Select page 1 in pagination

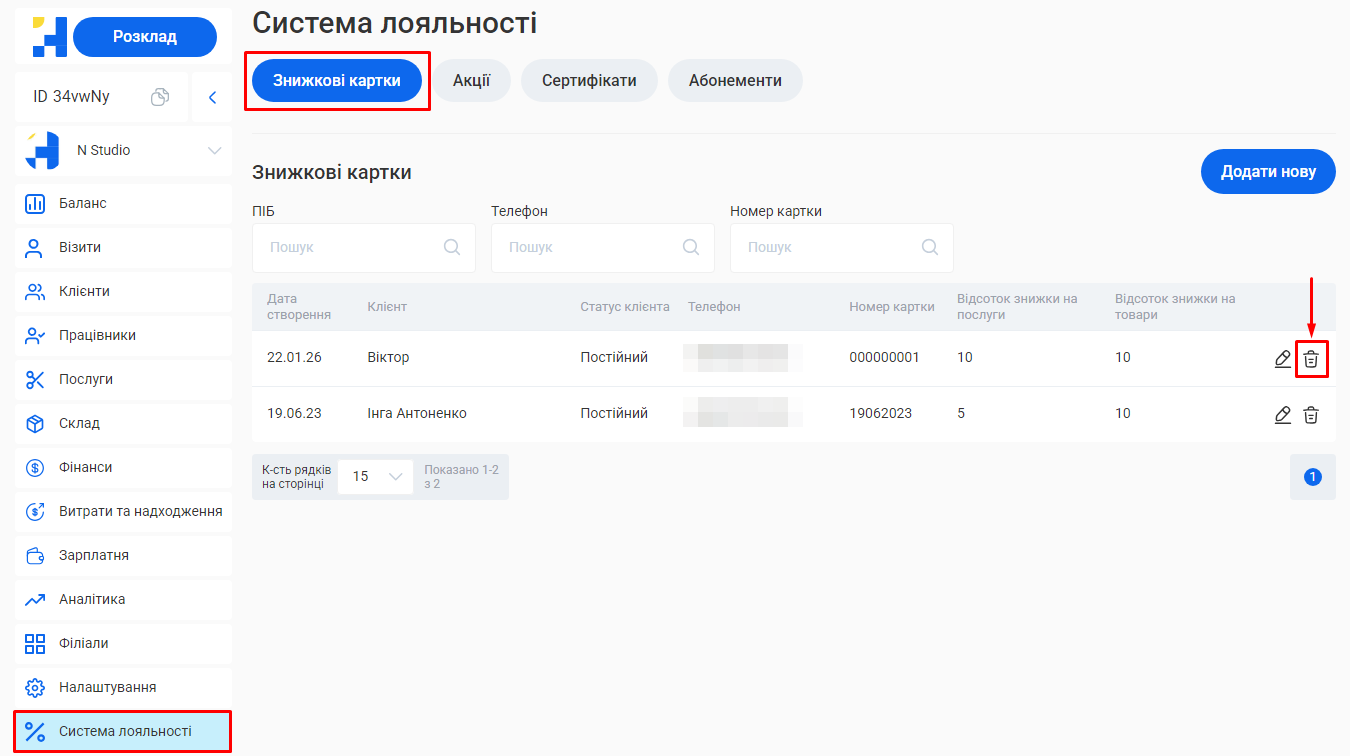click(1312, 477)
